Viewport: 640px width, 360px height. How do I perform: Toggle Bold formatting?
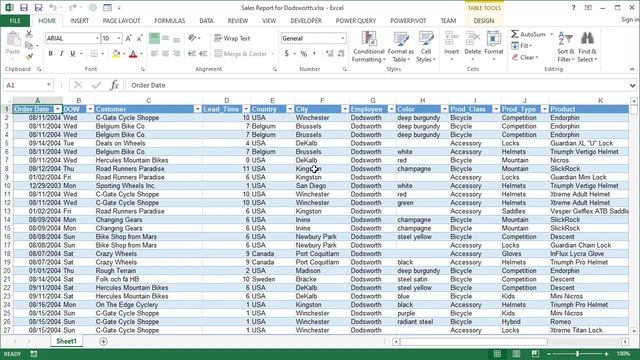click(x=51, y=53)
